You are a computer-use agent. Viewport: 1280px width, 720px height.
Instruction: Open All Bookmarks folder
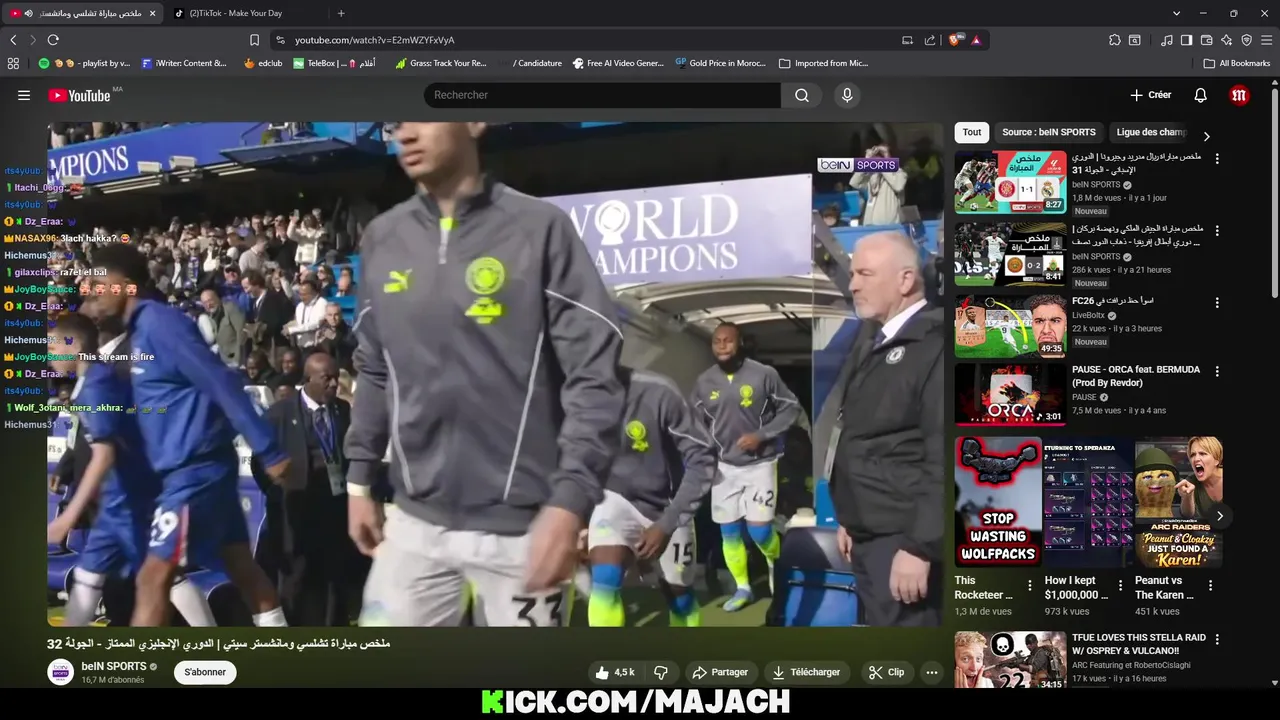pos(1237,63)
